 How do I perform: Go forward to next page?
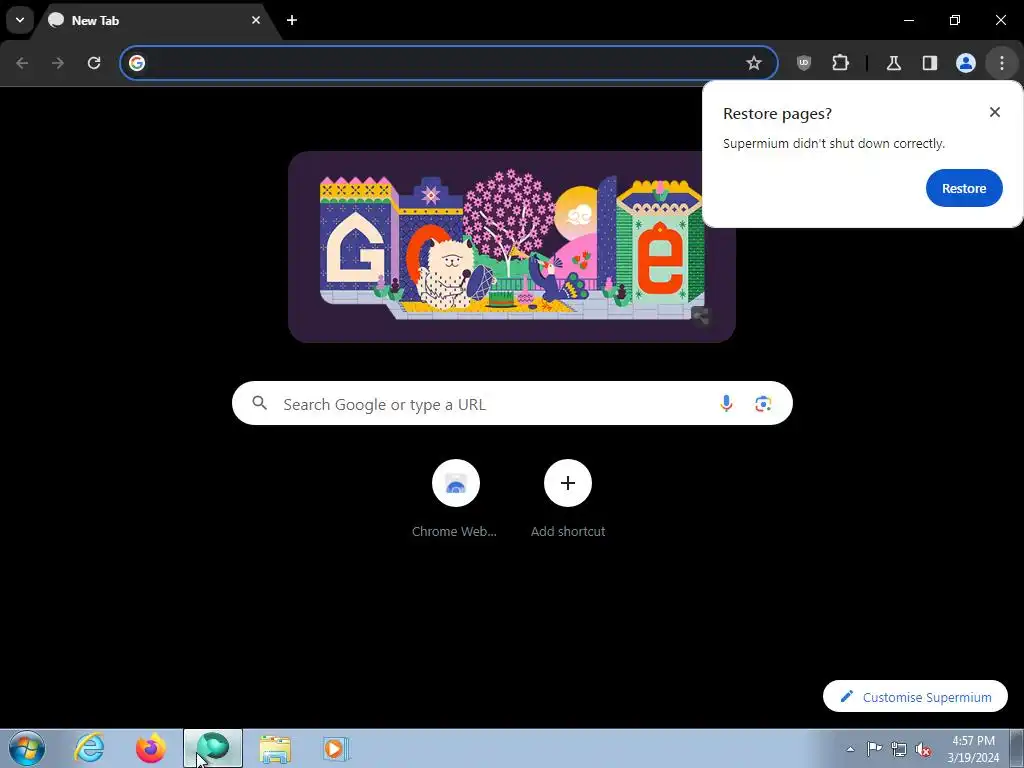[58, 63]
